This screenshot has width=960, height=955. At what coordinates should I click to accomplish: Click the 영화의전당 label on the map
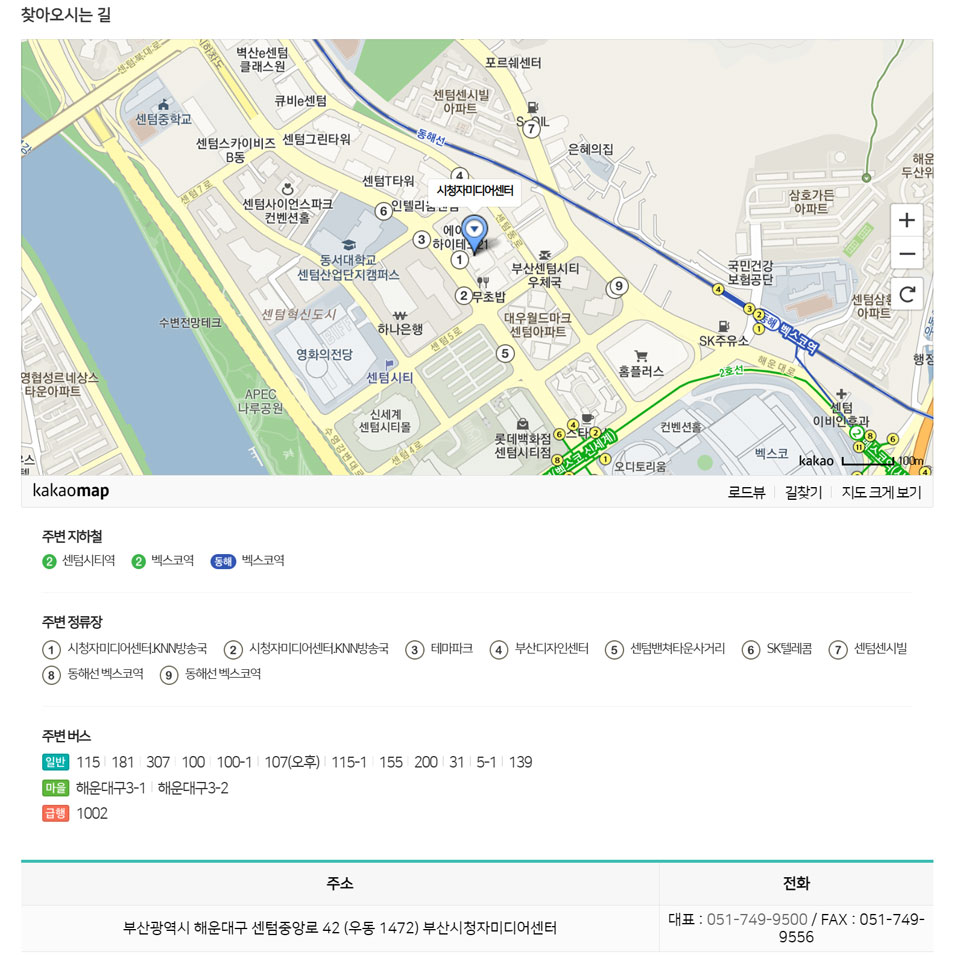[324, 354]
